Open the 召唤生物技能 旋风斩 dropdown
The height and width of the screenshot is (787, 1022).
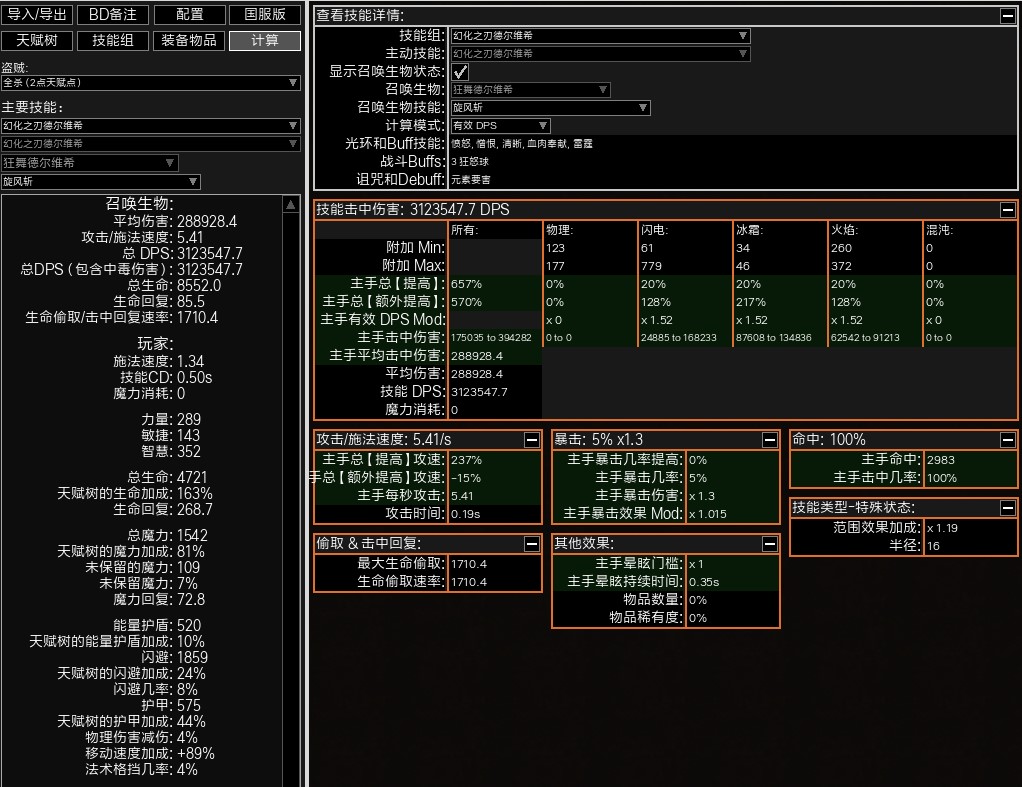(x=550, y=108)
